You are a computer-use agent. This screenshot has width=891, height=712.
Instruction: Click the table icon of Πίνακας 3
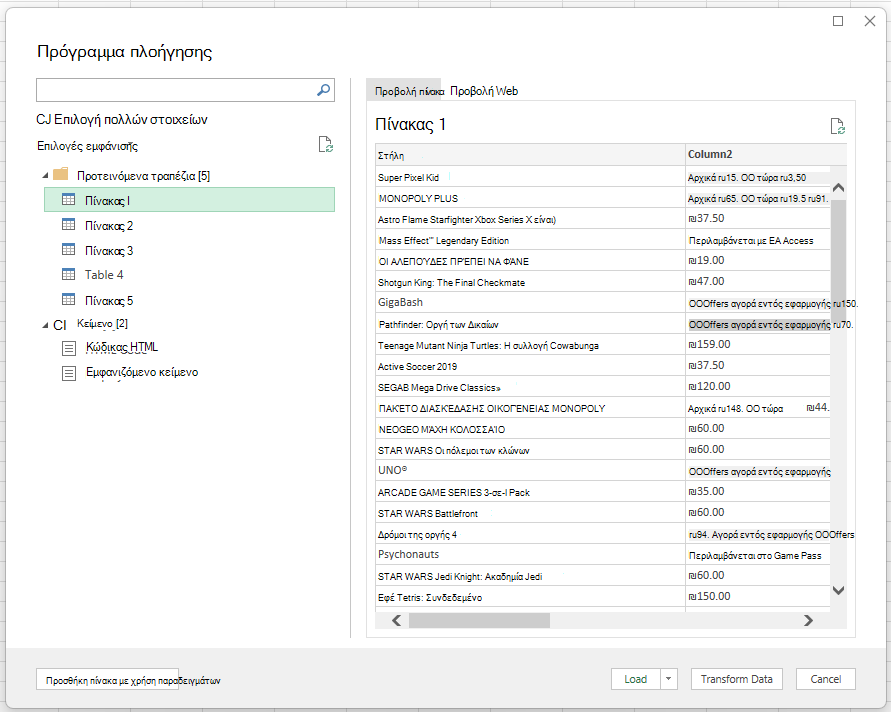coord(68,249)
